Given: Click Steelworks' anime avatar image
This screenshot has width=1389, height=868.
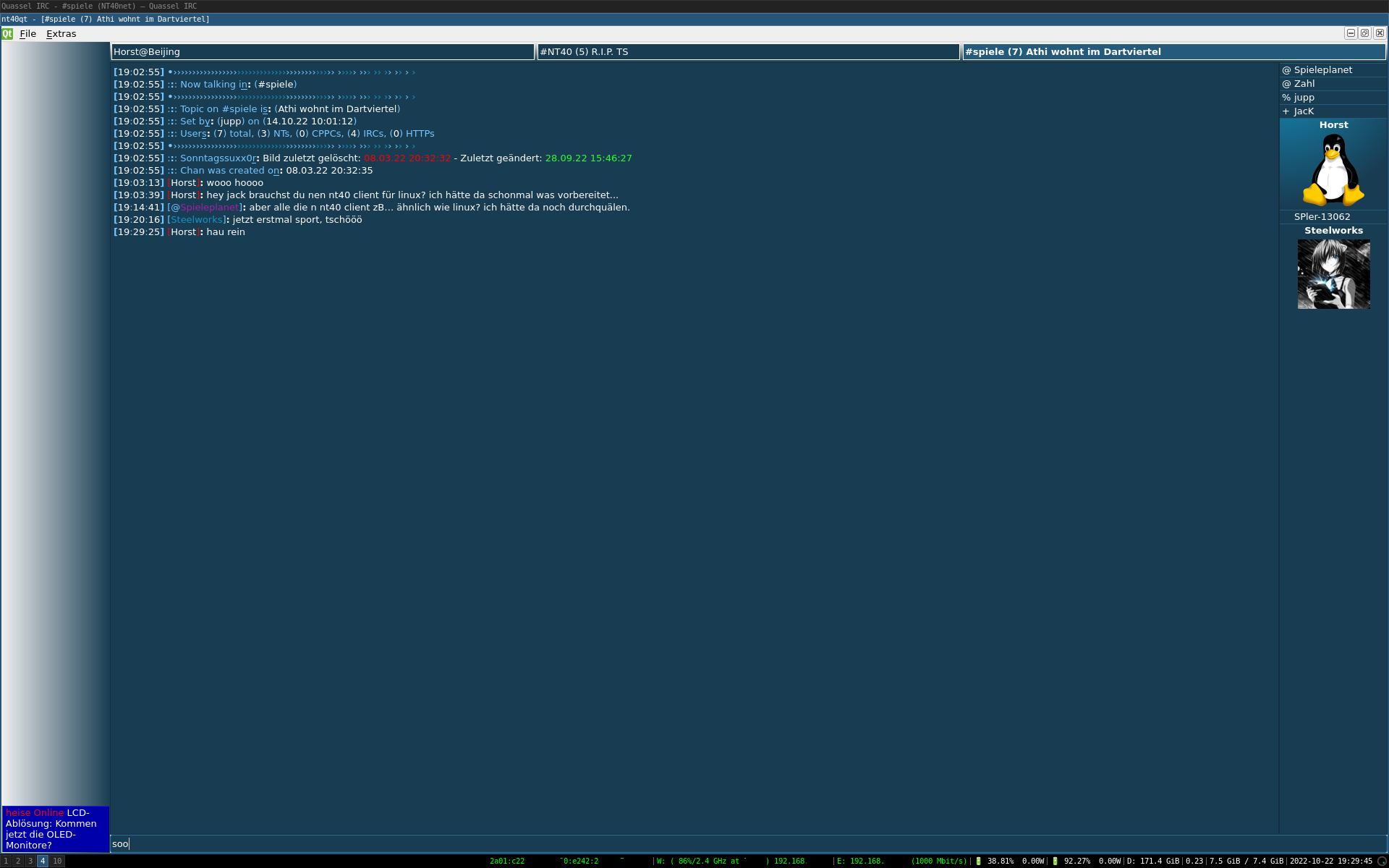Looking at the screenshot, I should (x=1333, y=274).
